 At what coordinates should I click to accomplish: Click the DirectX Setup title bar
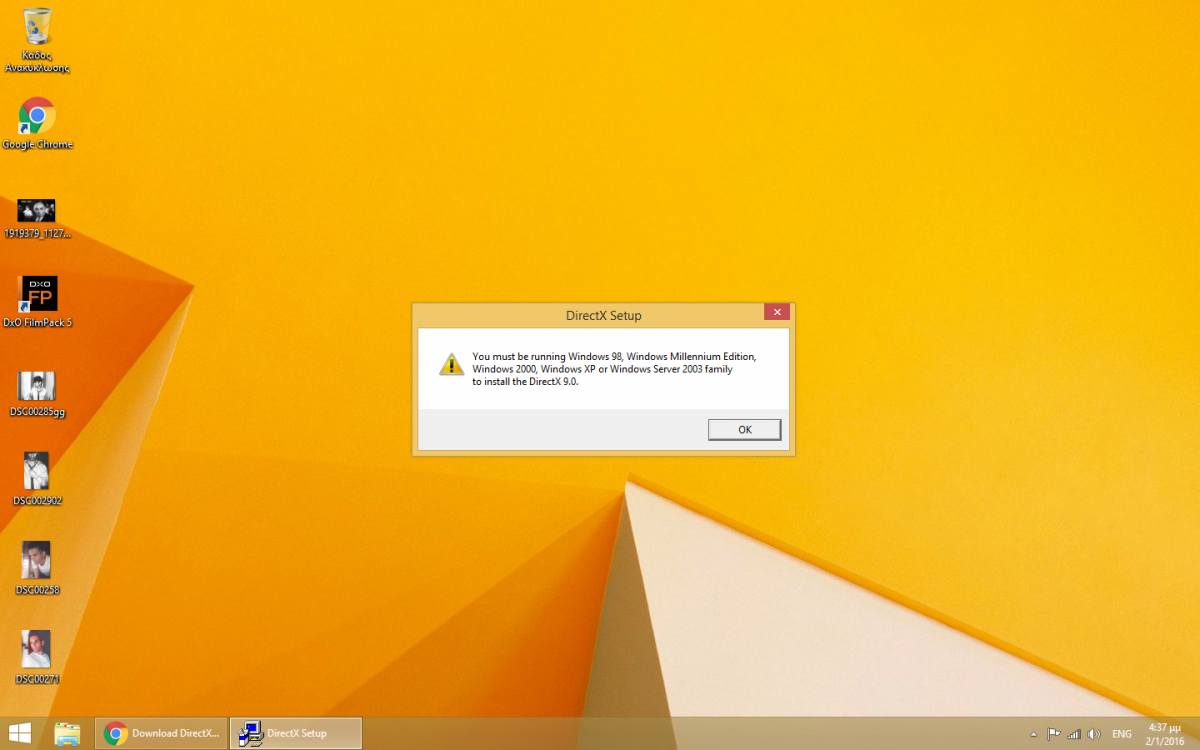(x=603, y=315)
